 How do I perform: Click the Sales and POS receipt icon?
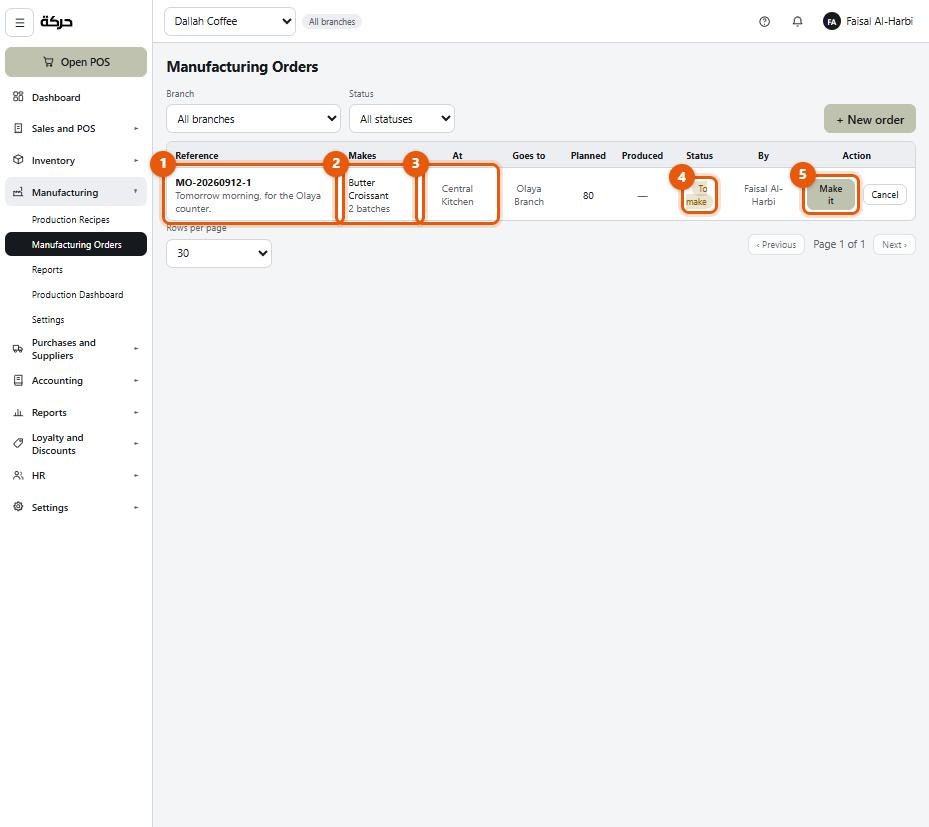coord(18,128)
